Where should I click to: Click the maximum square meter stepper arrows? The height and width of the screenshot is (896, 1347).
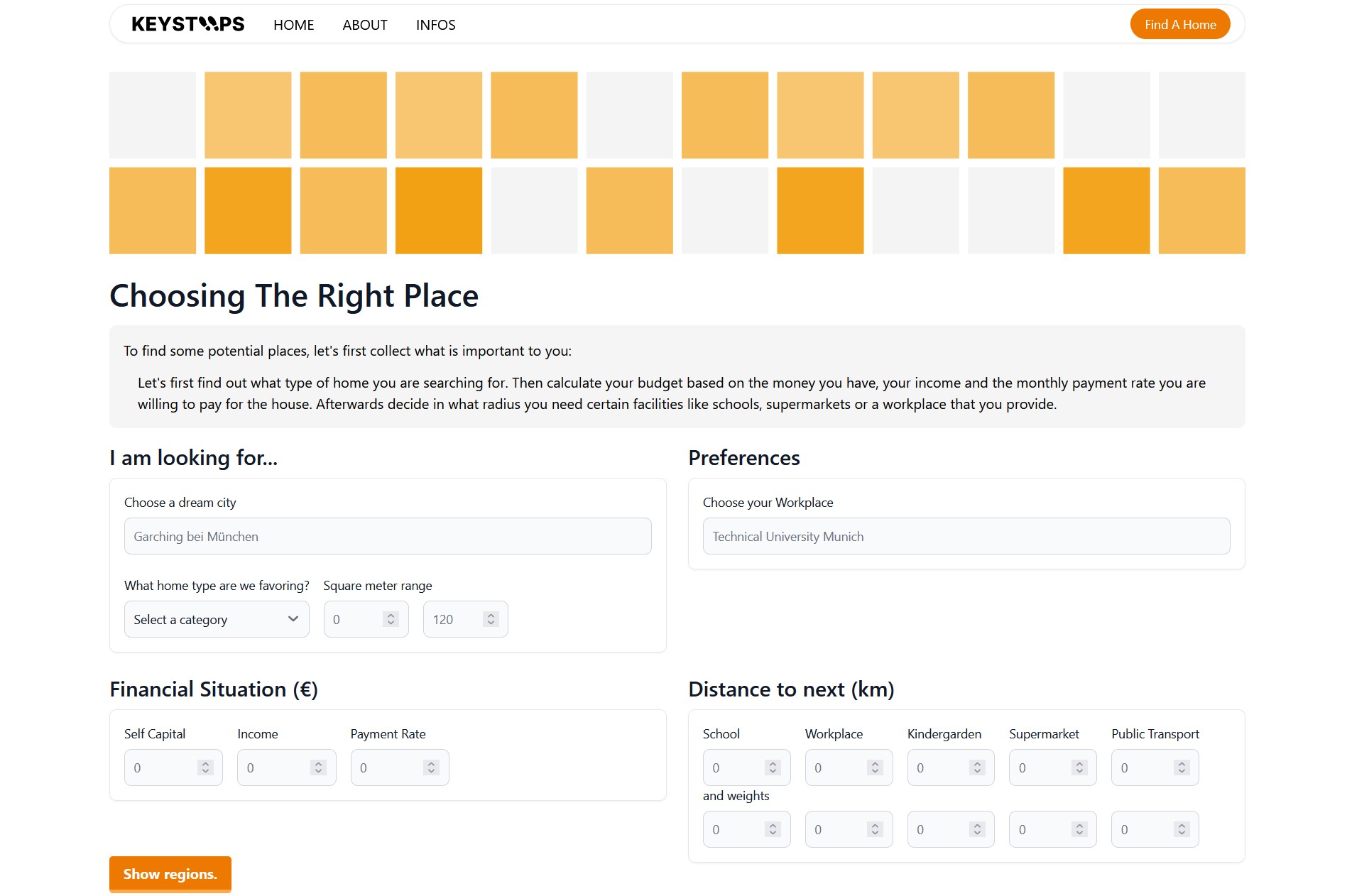click(490, 619)
